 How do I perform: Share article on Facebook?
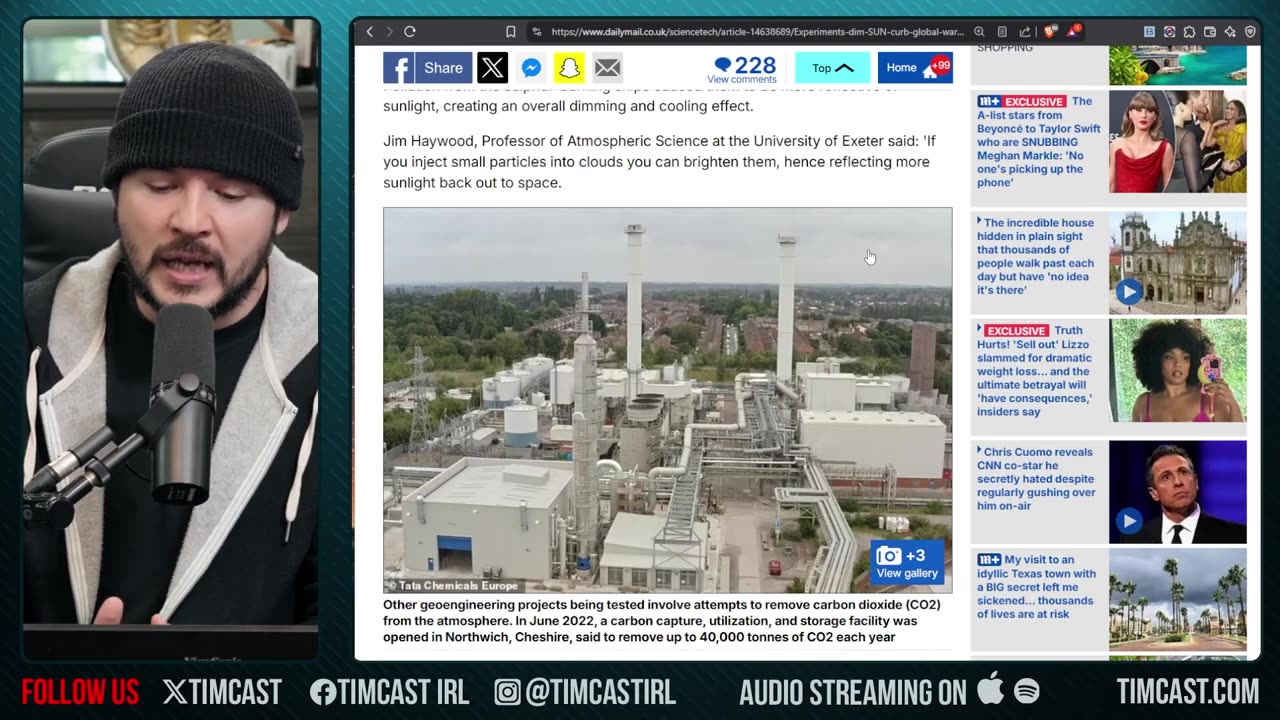(x=428, y=68)
